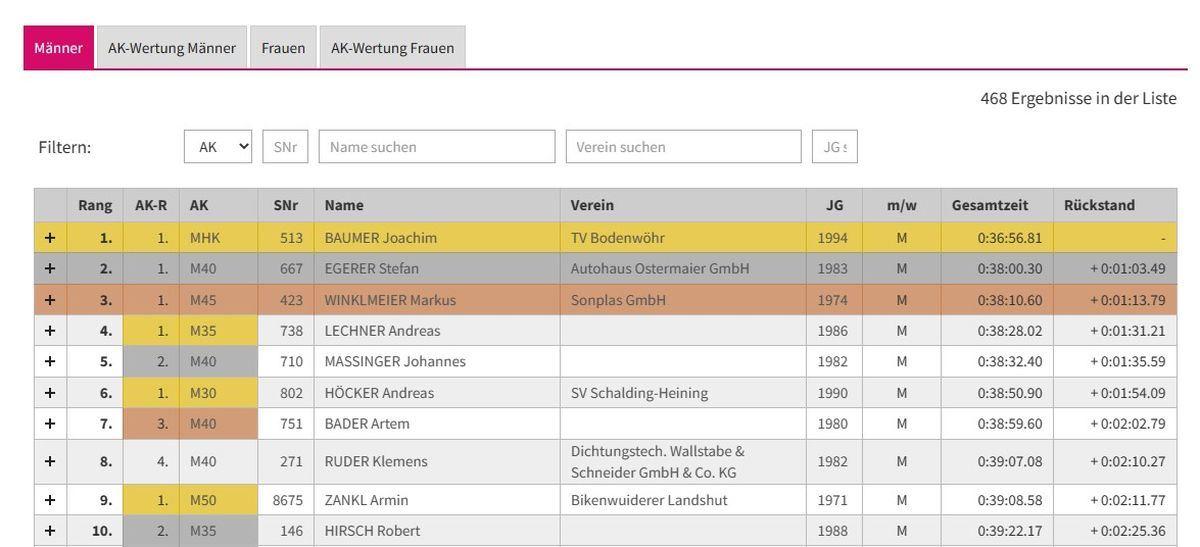This screenshot has width=1200, height=547.
Task: Click plus icon beside HÖCKER Andreas
Action: point(50,393)
